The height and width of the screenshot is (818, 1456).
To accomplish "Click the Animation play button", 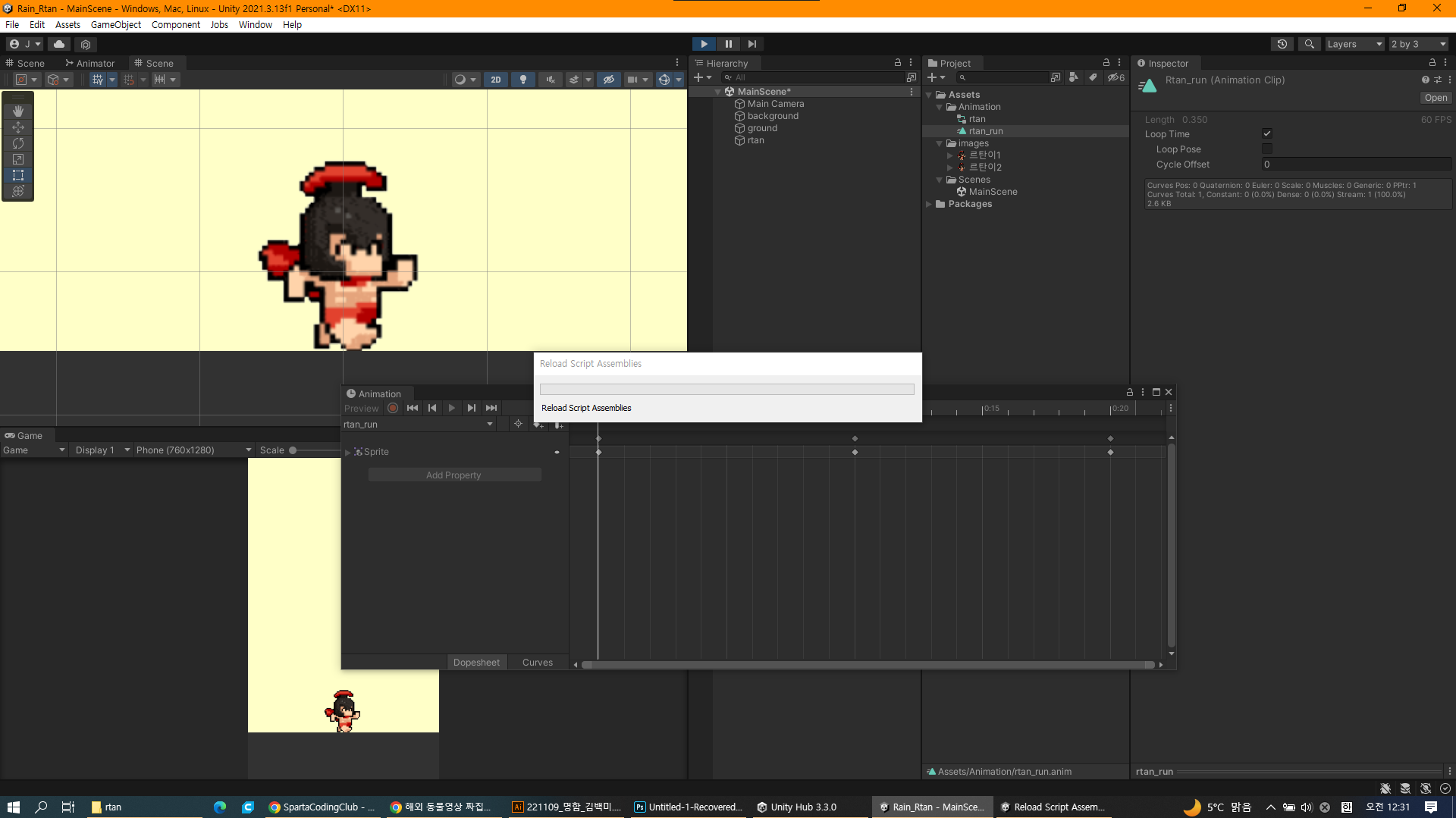I will point(452,408).
